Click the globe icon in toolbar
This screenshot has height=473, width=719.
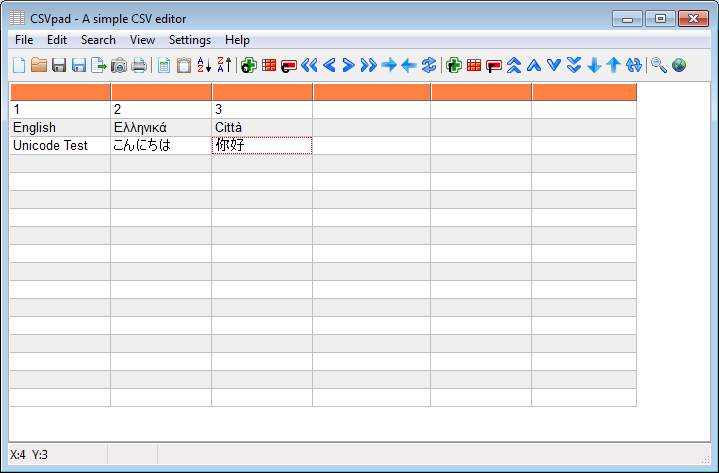(x=679, y=65)
